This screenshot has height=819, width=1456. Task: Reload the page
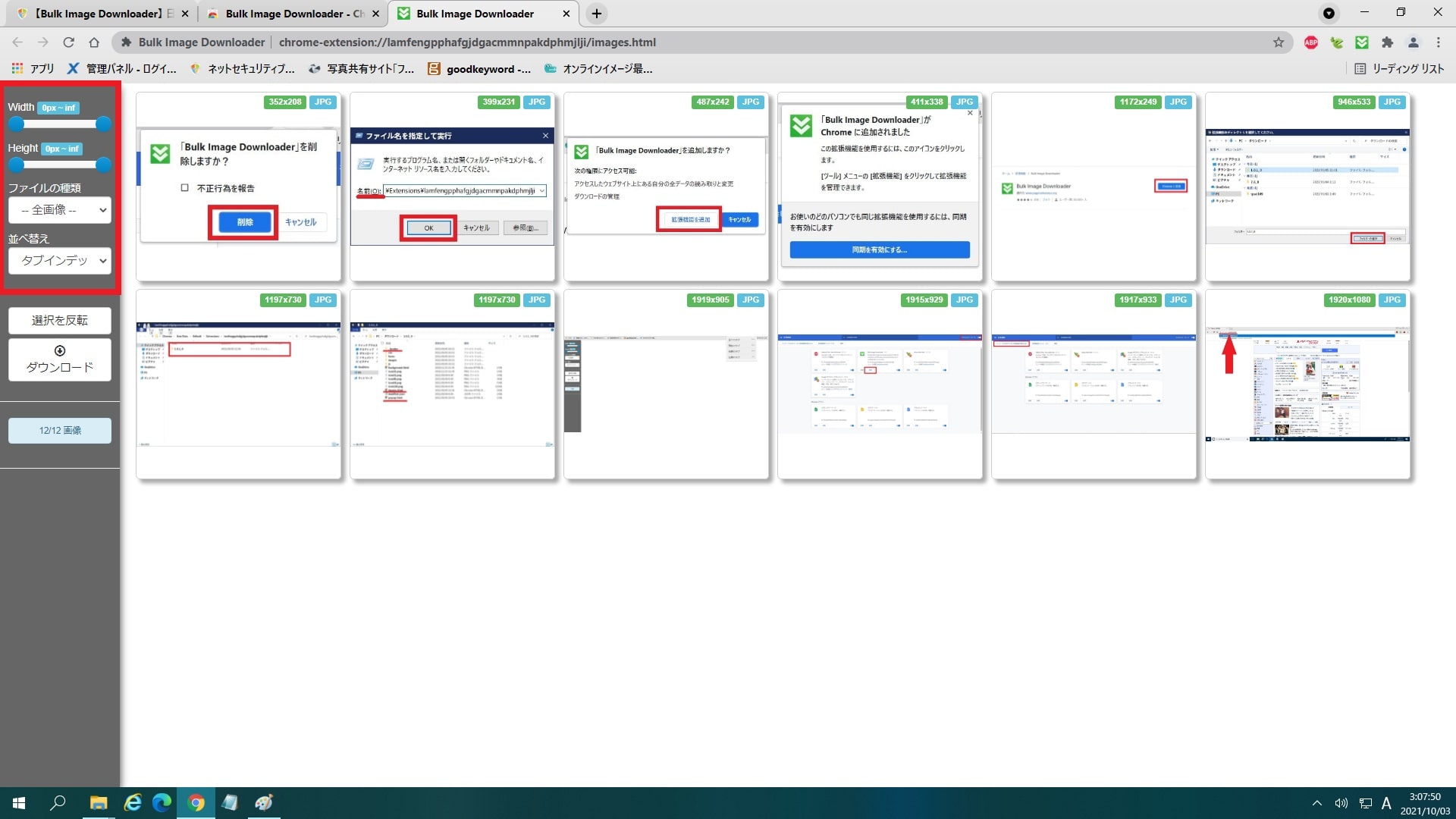[x=68, y=42]
